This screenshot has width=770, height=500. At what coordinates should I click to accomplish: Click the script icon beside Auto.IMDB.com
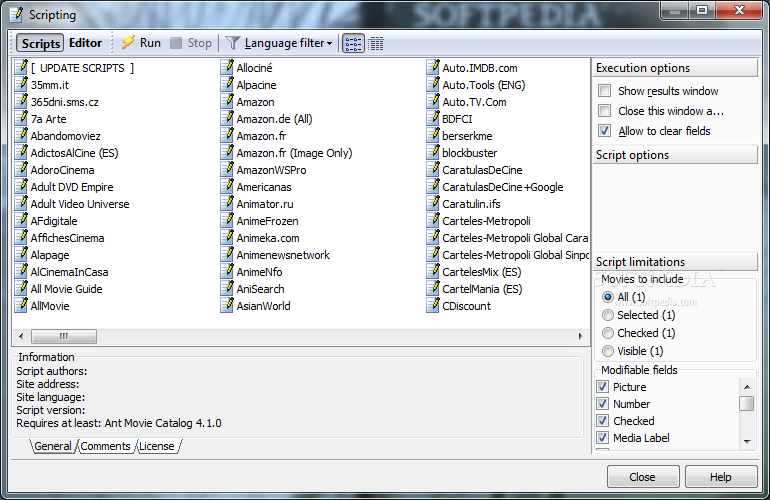pos(433,67)
